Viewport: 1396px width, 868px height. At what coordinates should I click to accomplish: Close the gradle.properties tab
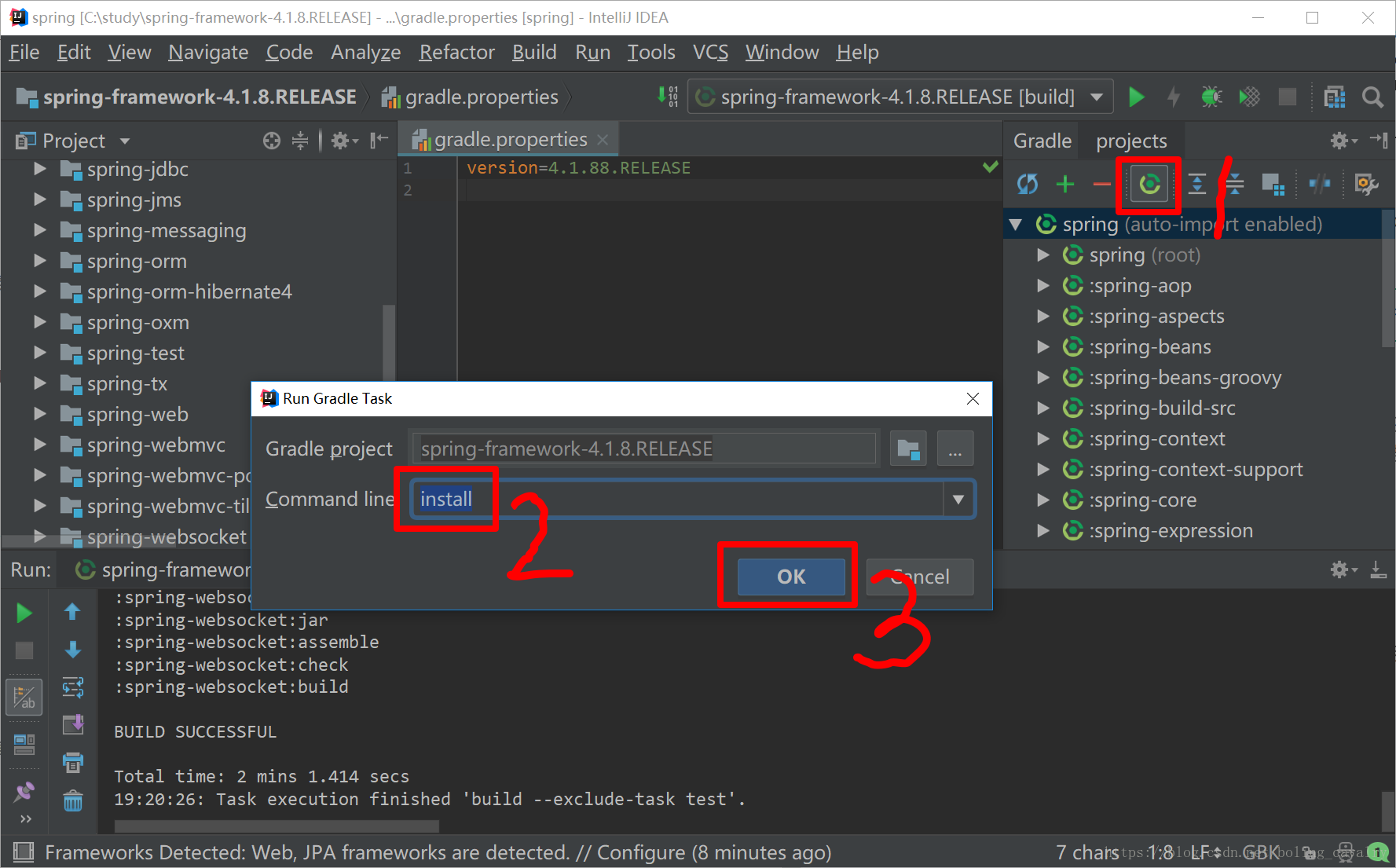(603, 140)
